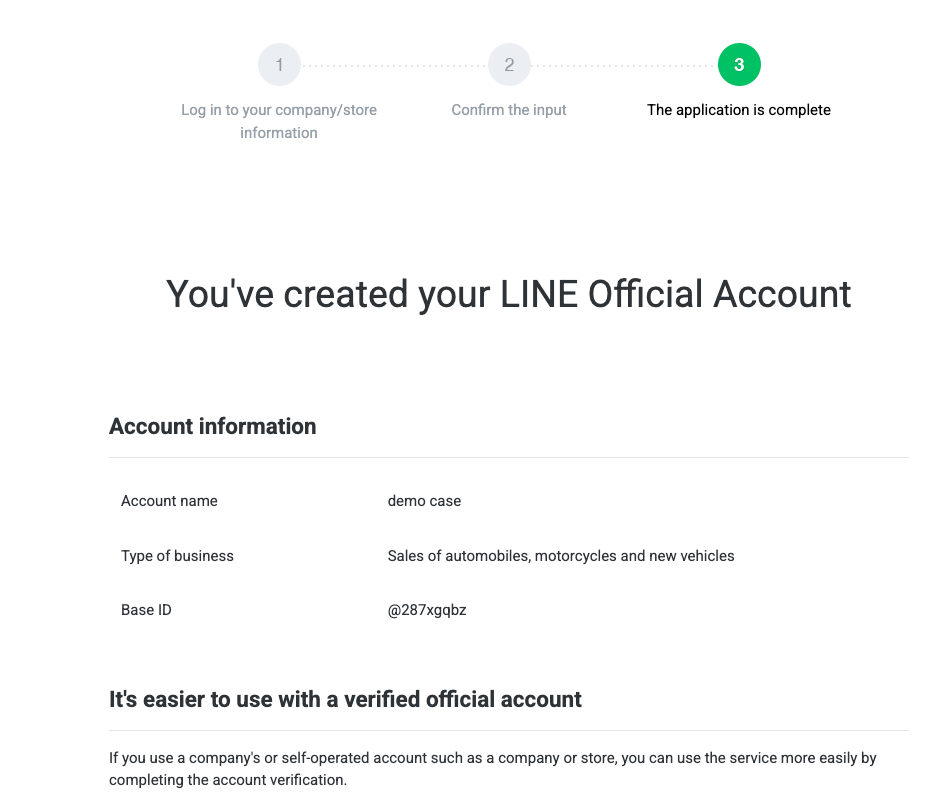Click the divider line under "Account information"
This screenshot has width=930, height=810.
[508, 457]
